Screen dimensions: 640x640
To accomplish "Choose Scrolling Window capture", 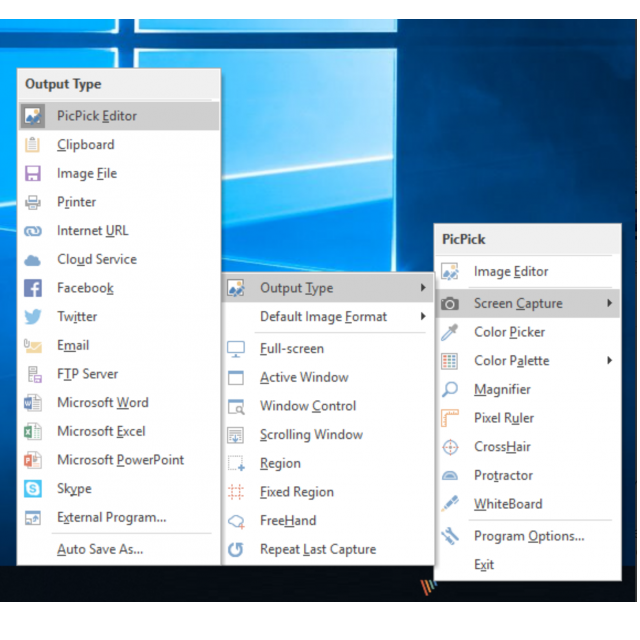I will (328, 435).
